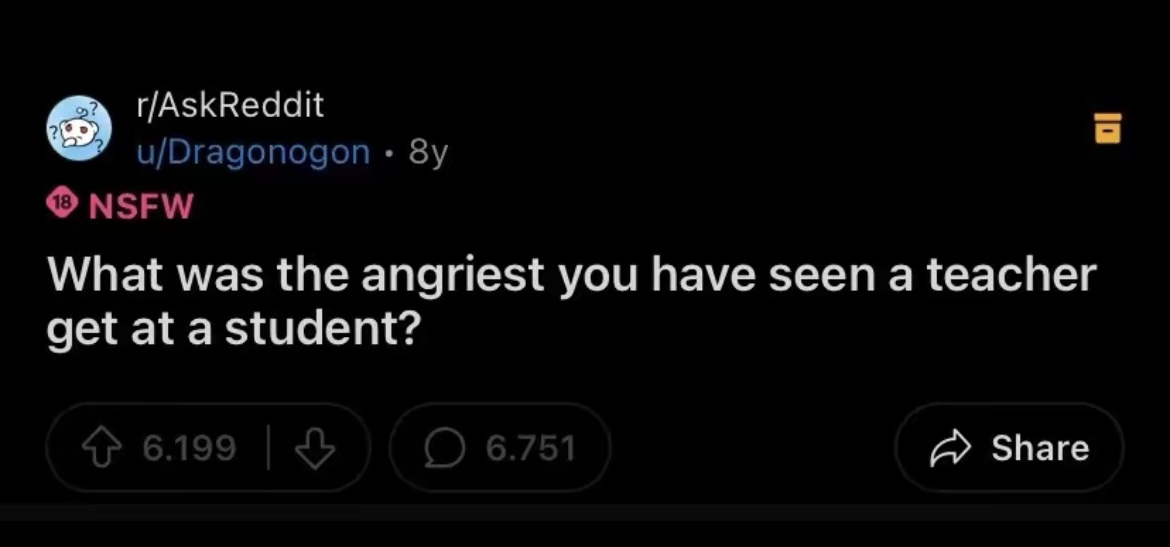Click the 6.751 comment count
The image size is (1170, 547).
pyautogui.click(x=531, y=448)
